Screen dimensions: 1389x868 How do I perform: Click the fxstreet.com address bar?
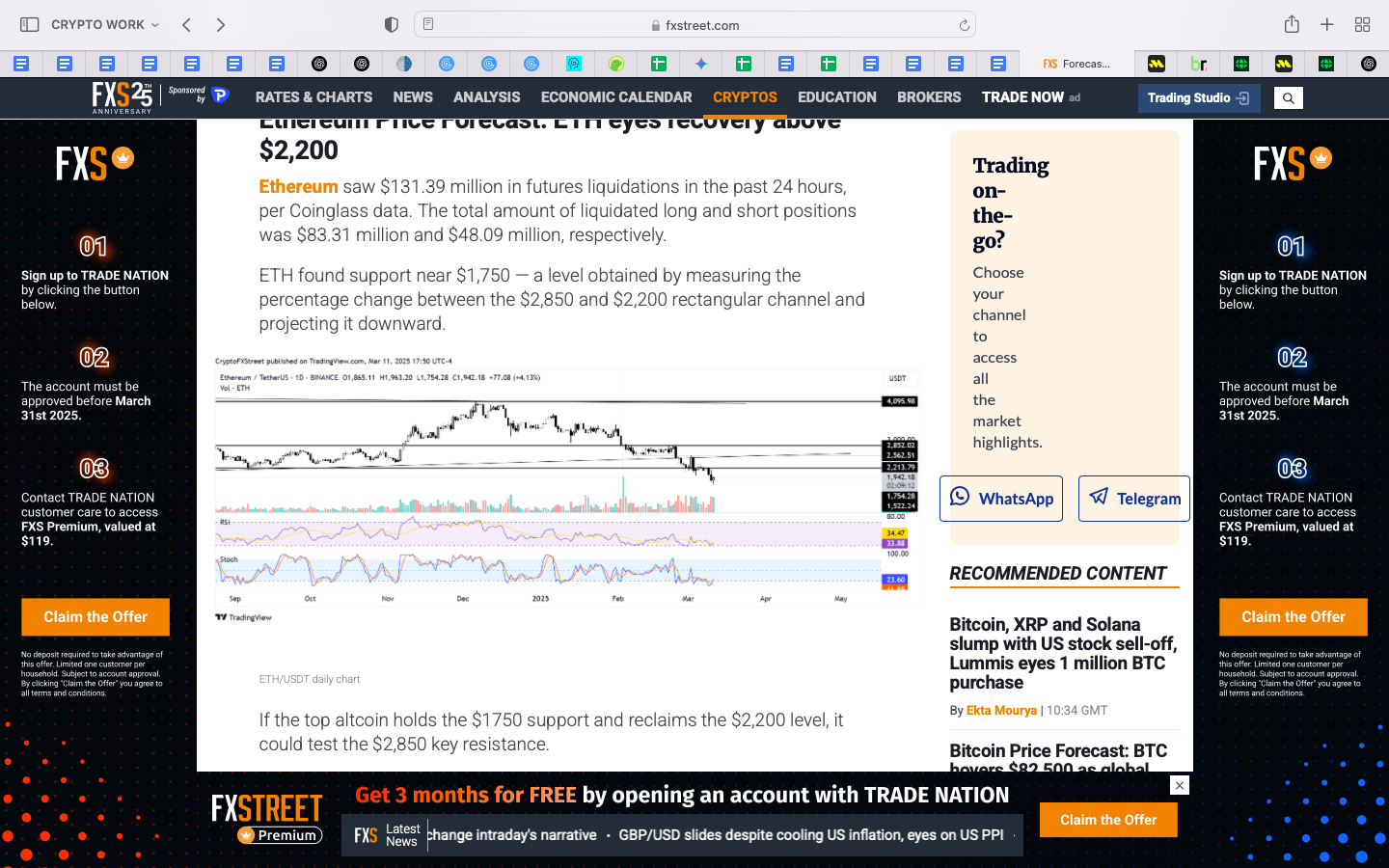(x=694, y=25)
